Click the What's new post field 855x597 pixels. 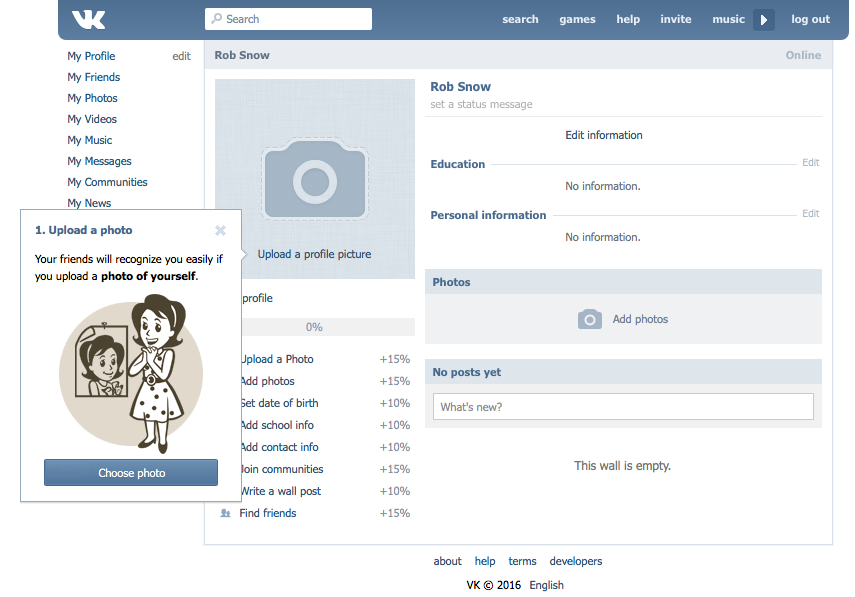pos(623,407)
